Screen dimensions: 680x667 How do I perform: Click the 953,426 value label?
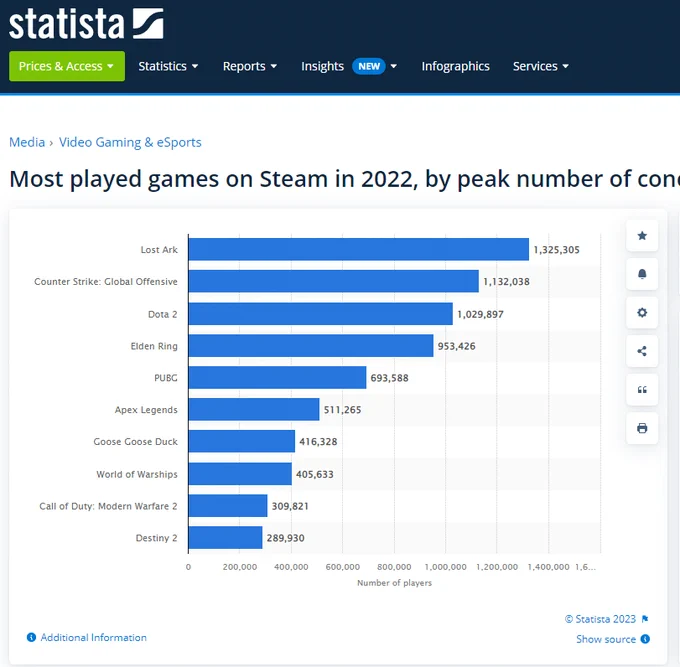point(456,346)
